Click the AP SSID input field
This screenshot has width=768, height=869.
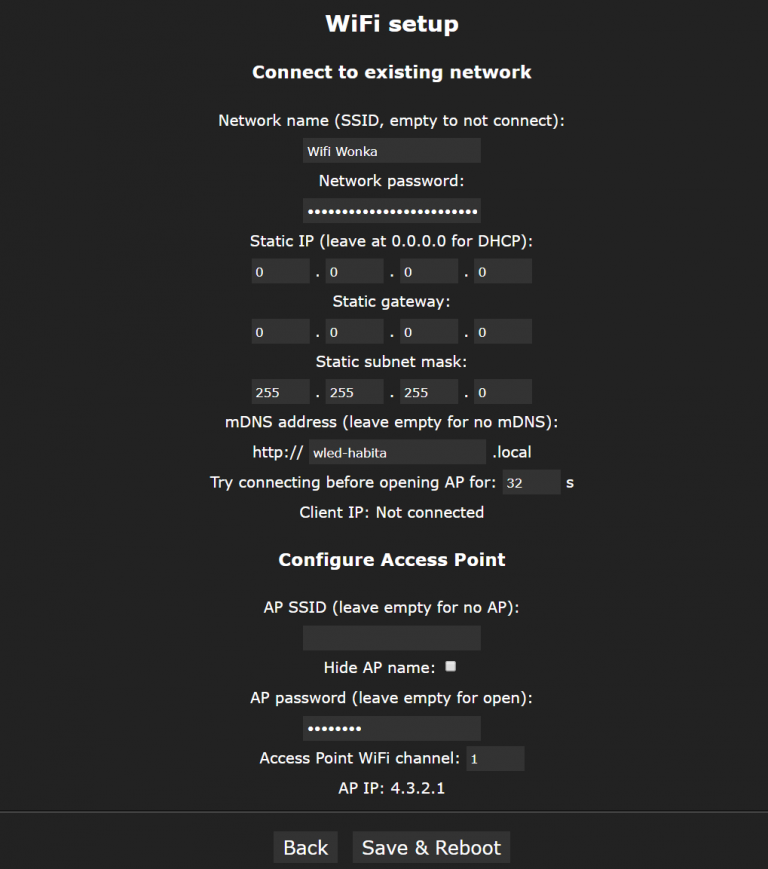pos(391,638)
